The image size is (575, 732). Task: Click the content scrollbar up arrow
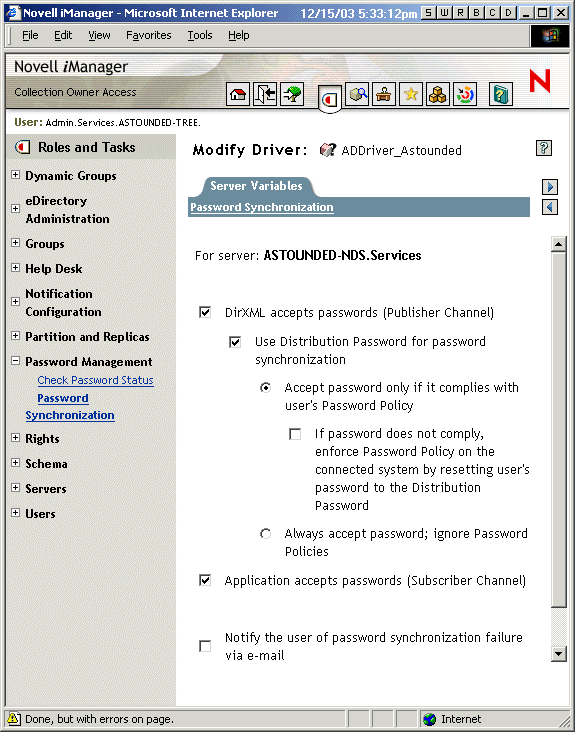pyautogui.click(x=558, y=244)
